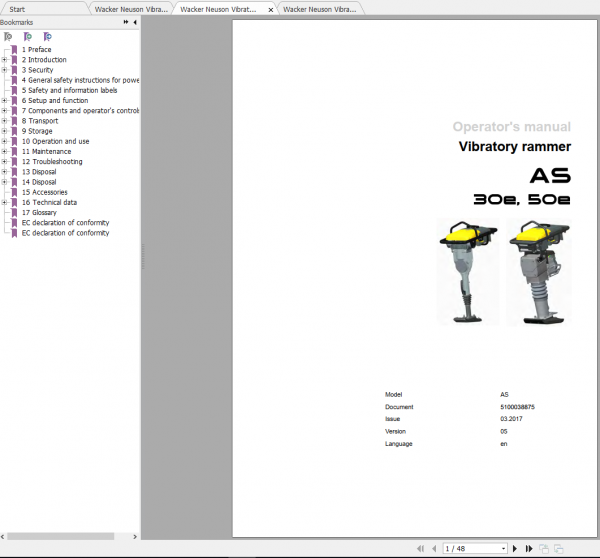
Task: Expand the 9 Storage bookmark
Action: pyautogui.click(x=4, y=131)
